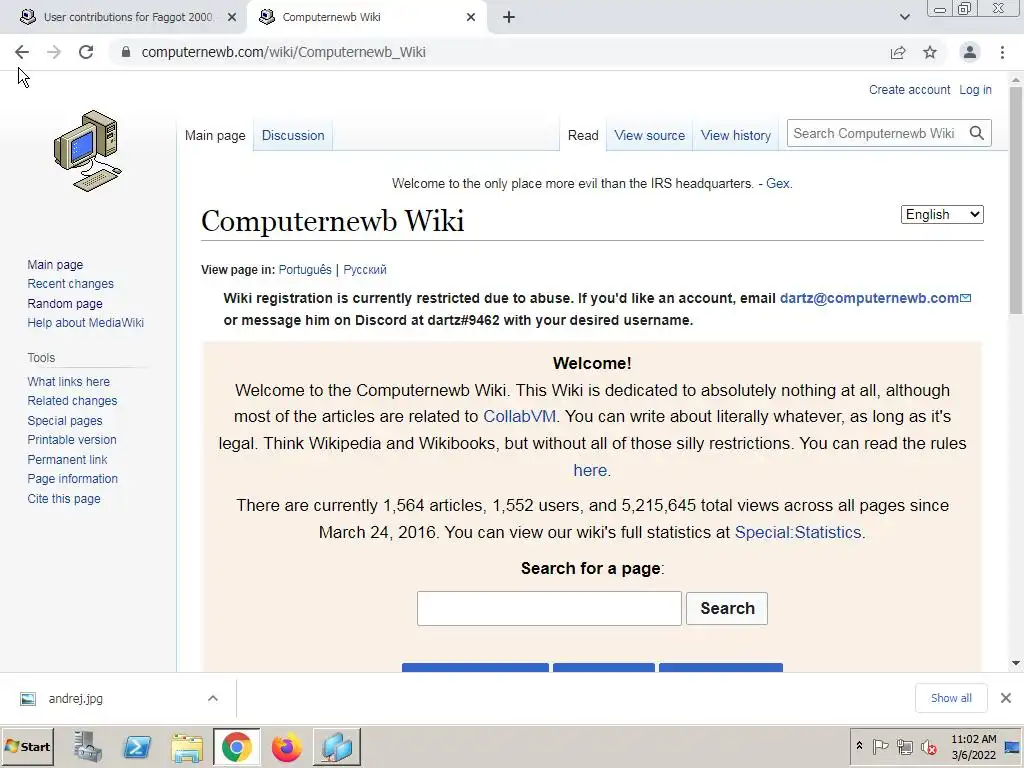
Task: Click the Chrome taskbar icon
Action: tap(236, 746)
